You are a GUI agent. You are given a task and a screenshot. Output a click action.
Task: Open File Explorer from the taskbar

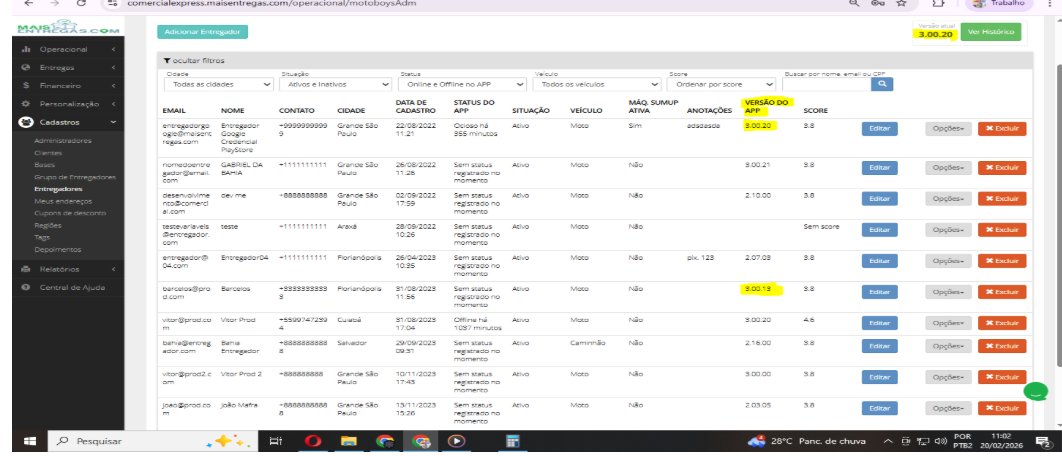[x=349, y=441]
